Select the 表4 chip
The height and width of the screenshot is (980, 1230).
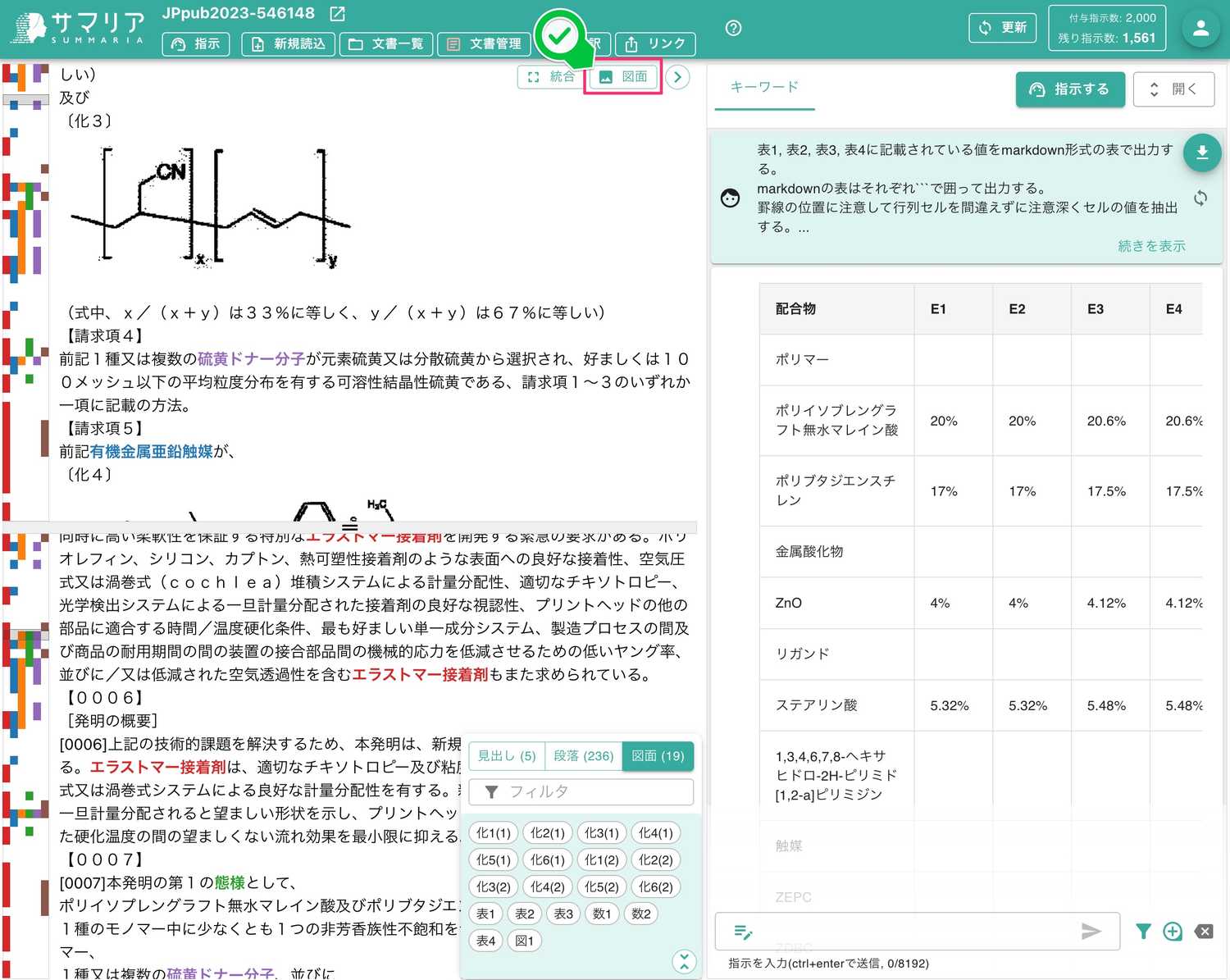(486, 941)
